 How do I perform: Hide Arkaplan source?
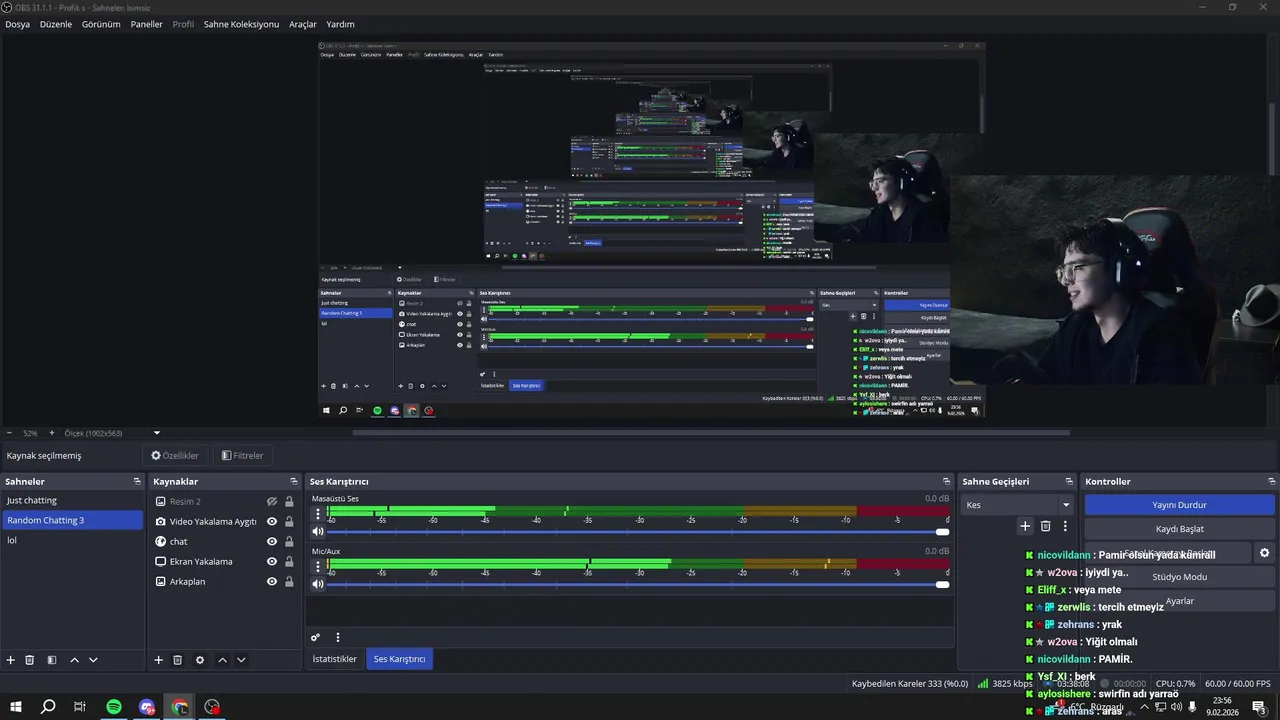272,581
